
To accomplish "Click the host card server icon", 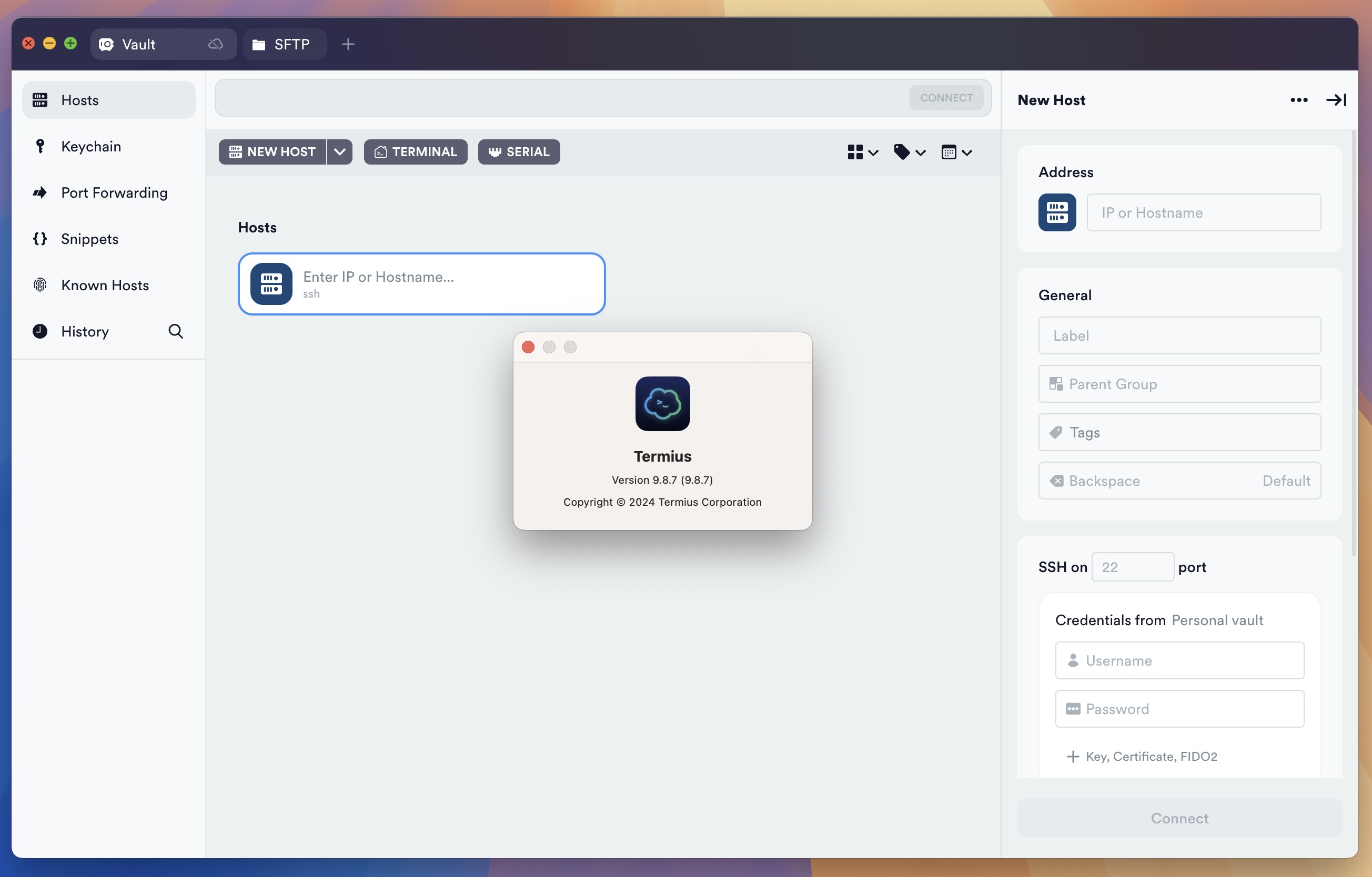I will tap(271, 283).
